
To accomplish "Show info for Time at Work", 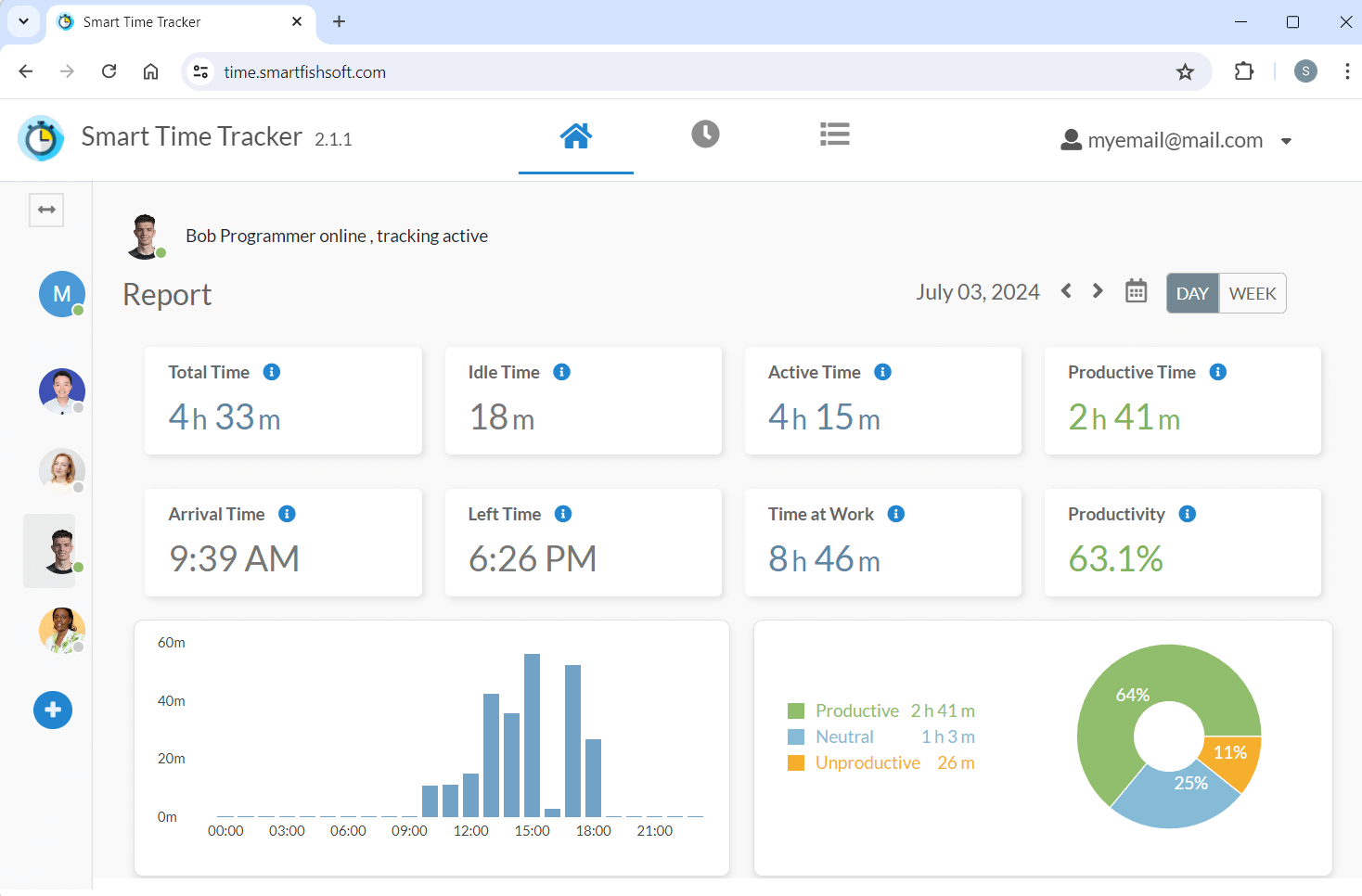I will pyautogui.click(x=896, y=514).
